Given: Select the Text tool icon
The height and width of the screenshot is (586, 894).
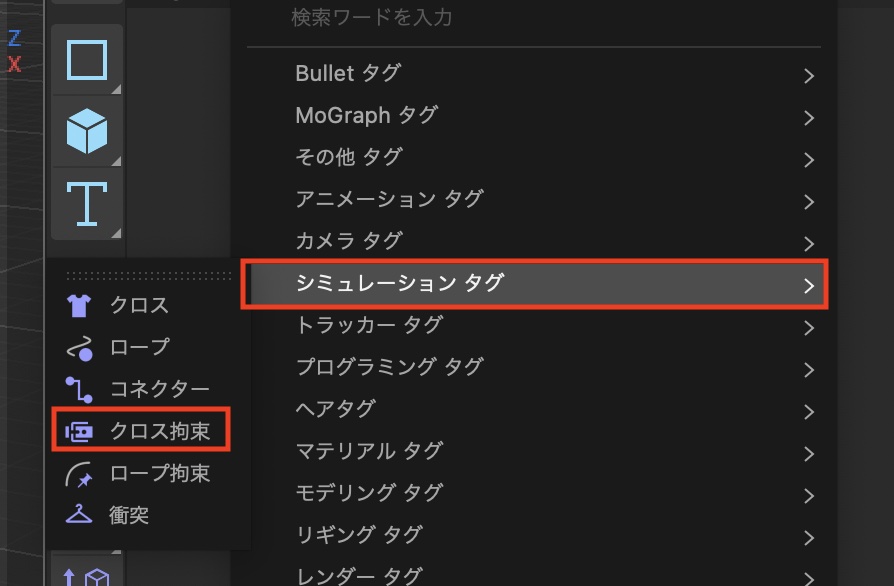Looking at the screenshot, I should click(x=87, y=203).
